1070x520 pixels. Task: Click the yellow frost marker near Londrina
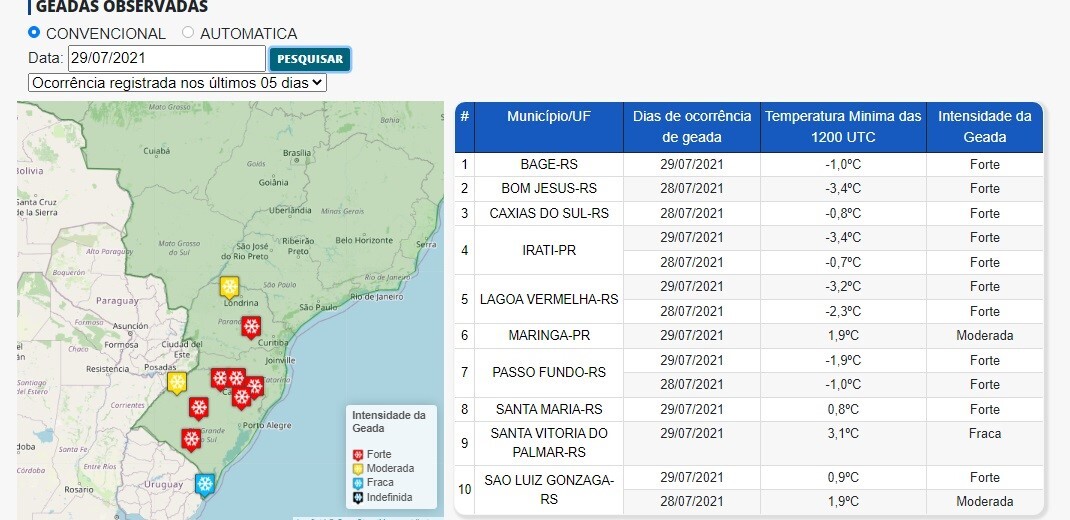229,287
